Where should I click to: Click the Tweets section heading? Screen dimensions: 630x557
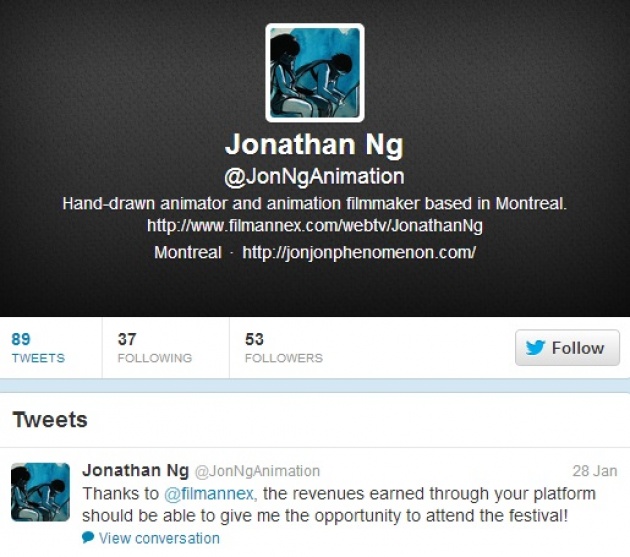pyautogui.click(x=50, y=420)
